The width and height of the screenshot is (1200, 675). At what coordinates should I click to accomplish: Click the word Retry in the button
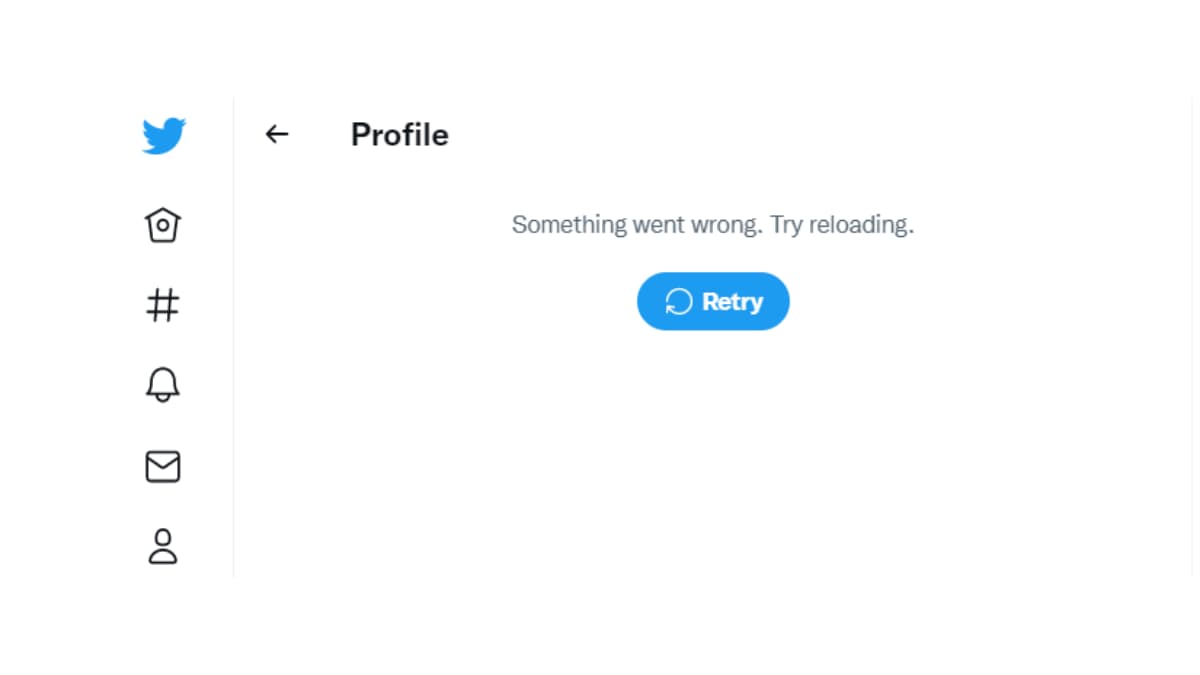732,302
